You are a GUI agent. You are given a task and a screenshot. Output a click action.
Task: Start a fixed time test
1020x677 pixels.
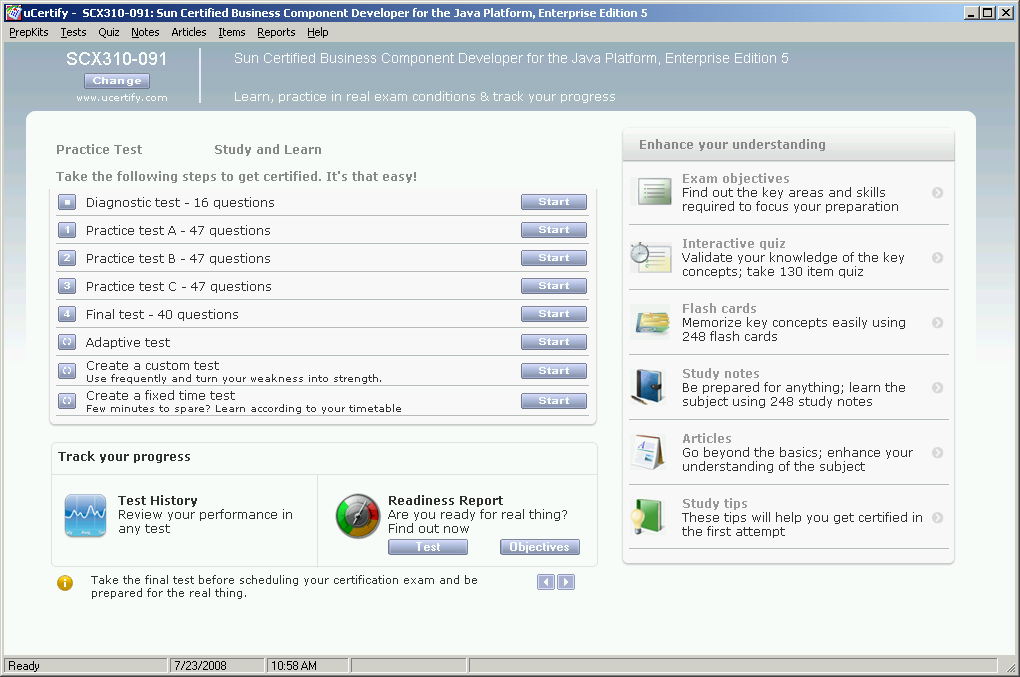tap(554, 401)
